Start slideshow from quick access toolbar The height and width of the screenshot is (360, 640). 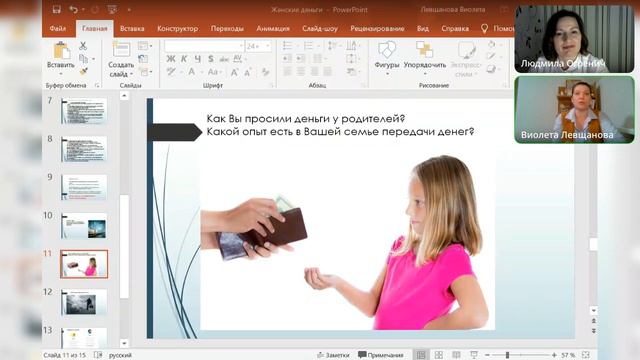tap(112, 9)
